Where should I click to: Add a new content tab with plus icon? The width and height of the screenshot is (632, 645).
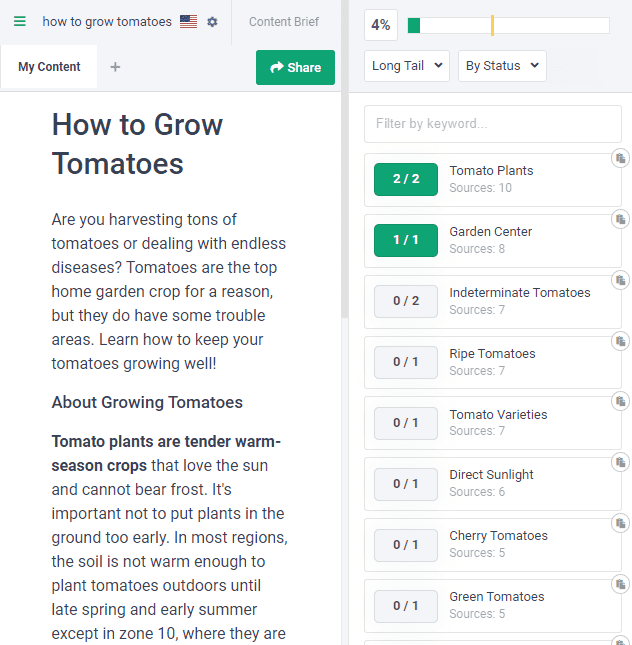[115, 67]
